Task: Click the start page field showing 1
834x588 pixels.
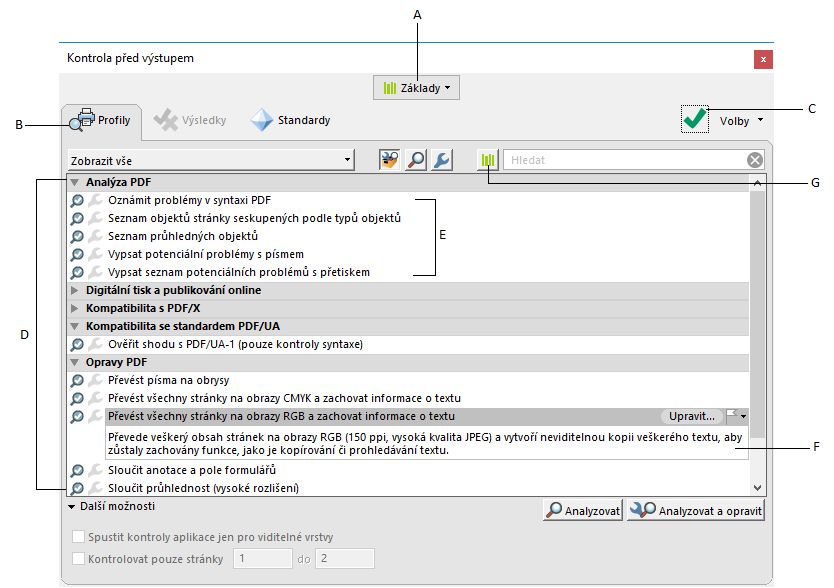Action: tap(263, 559)
